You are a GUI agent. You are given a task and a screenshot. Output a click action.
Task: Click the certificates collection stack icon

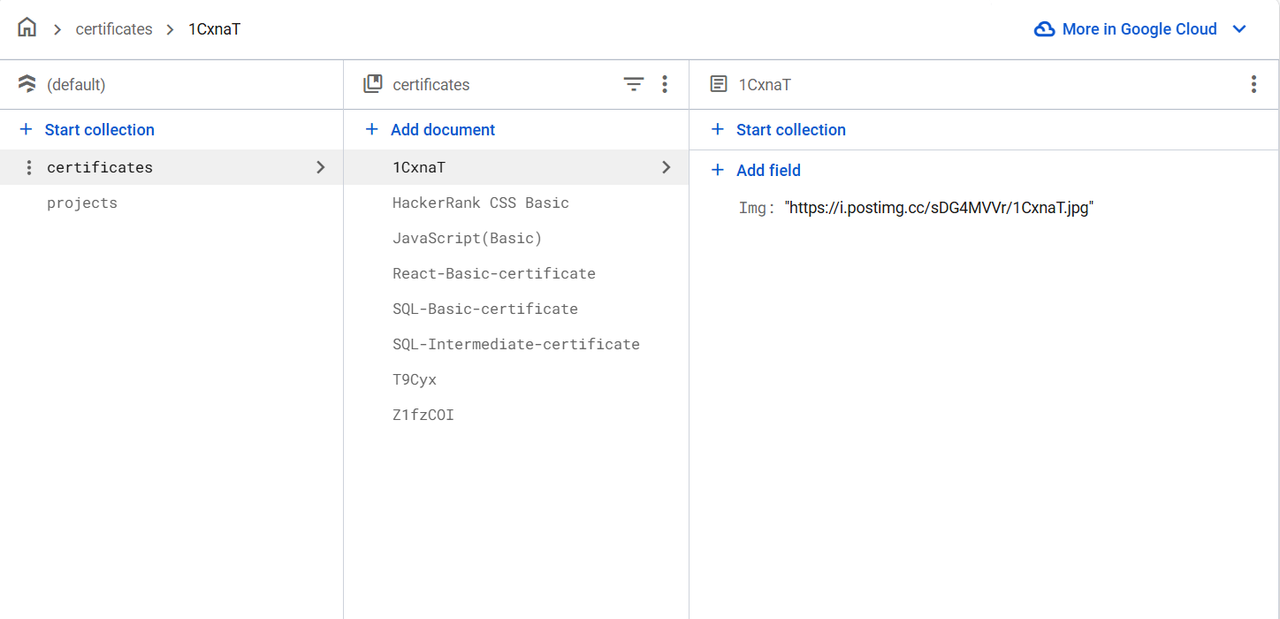click(373, 85)
